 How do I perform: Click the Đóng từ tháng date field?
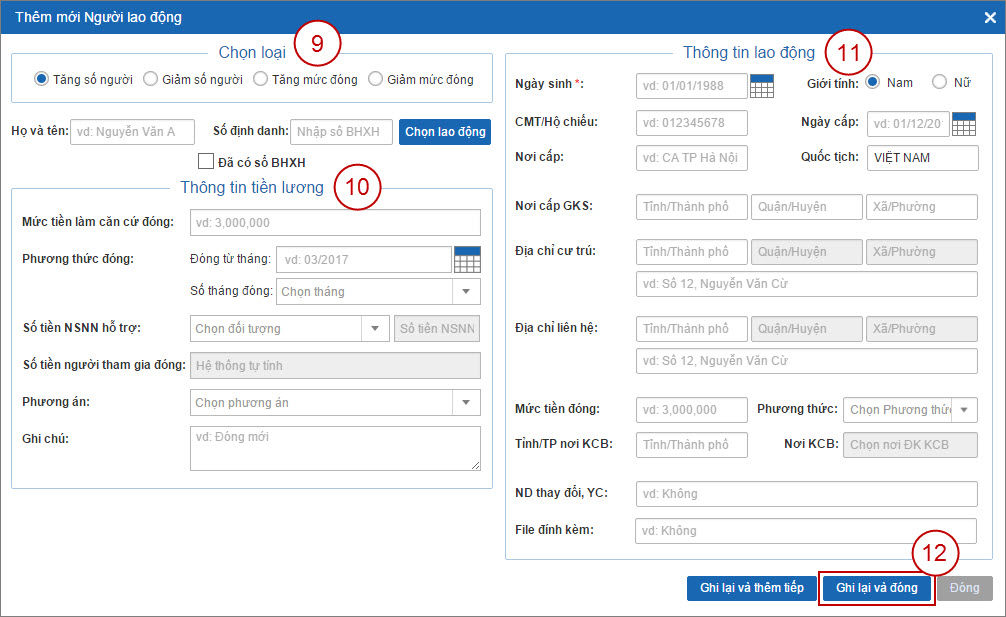point(364,260)
